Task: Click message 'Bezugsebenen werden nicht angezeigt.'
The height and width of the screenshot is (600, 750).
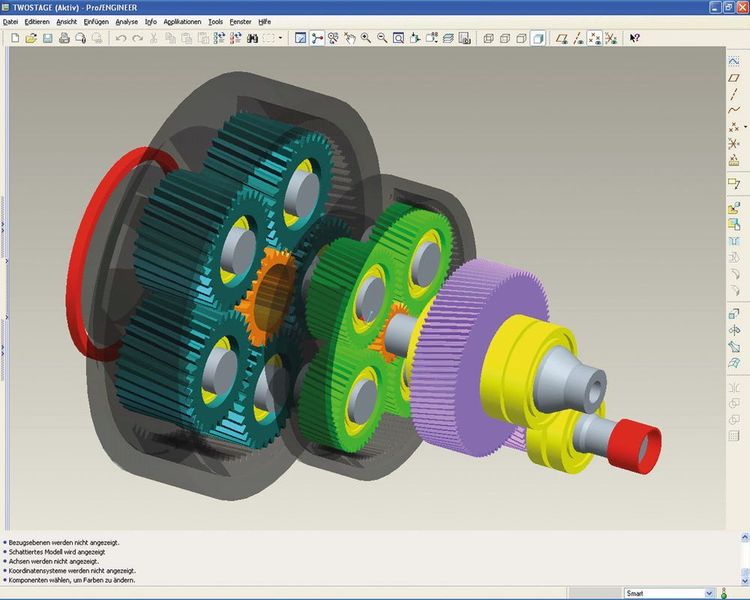Action: [x=64, y=543]
